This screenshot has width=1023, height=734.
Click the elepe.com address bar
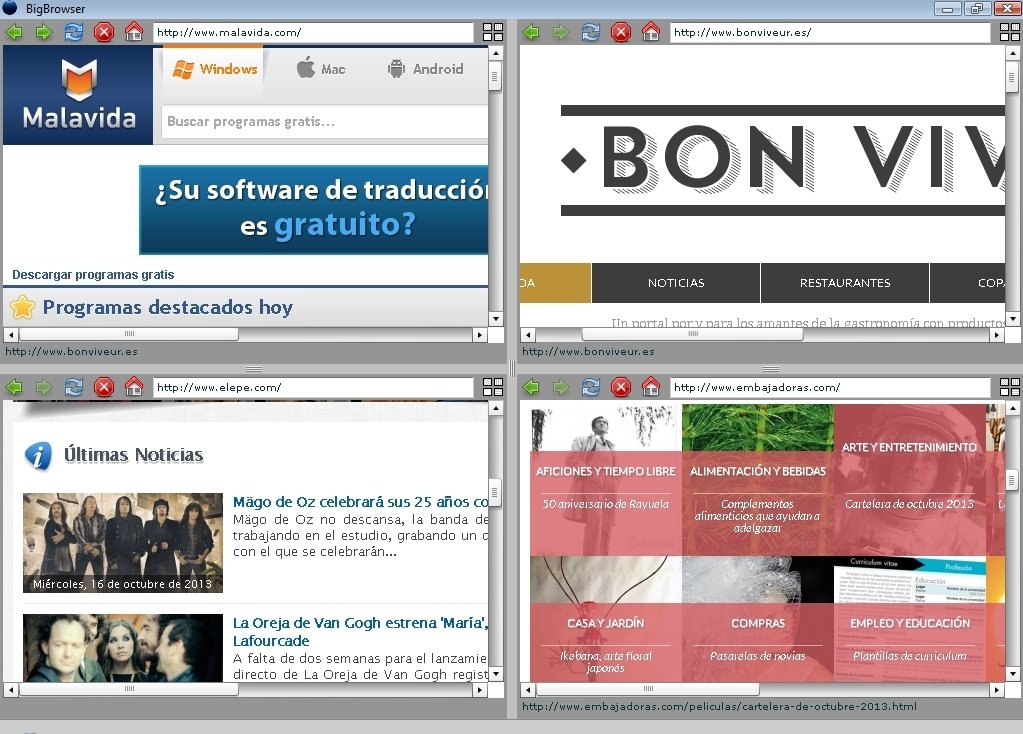[313, 388]
